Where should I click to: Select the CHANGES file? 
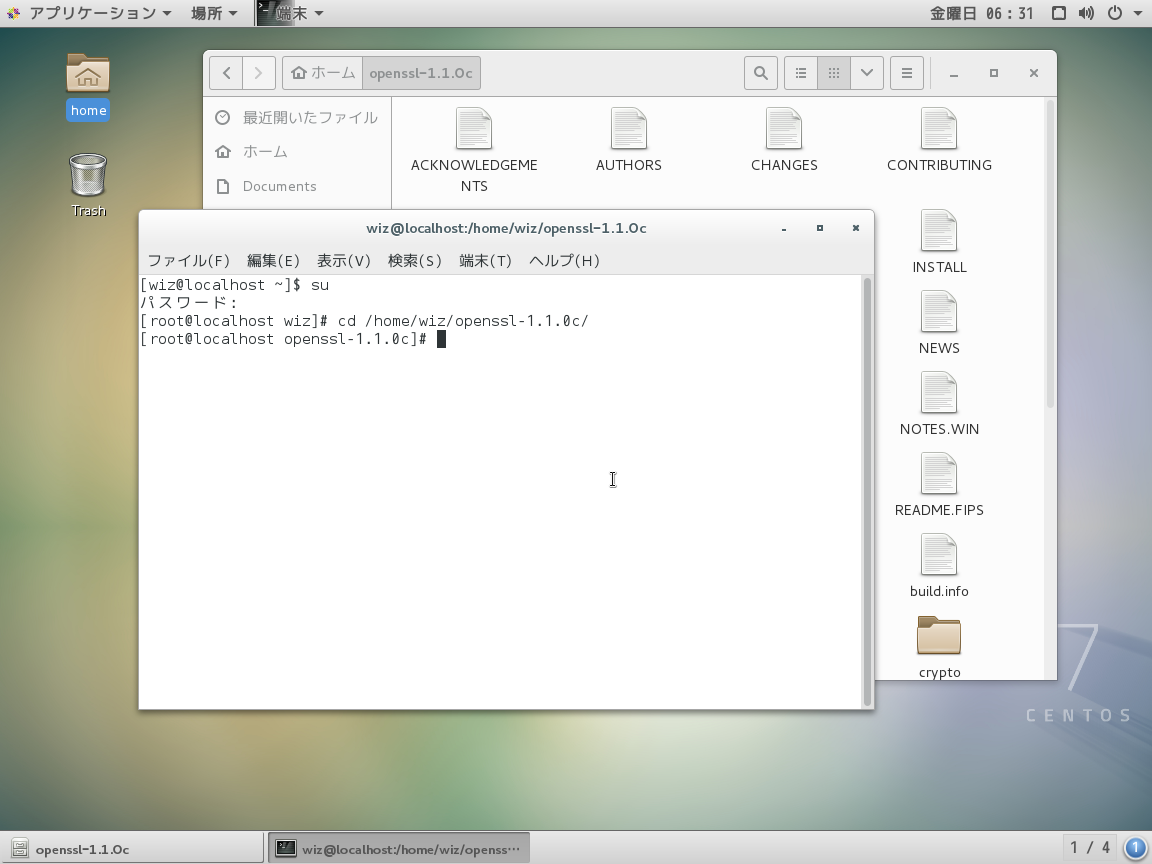click(x=784, y=140)
